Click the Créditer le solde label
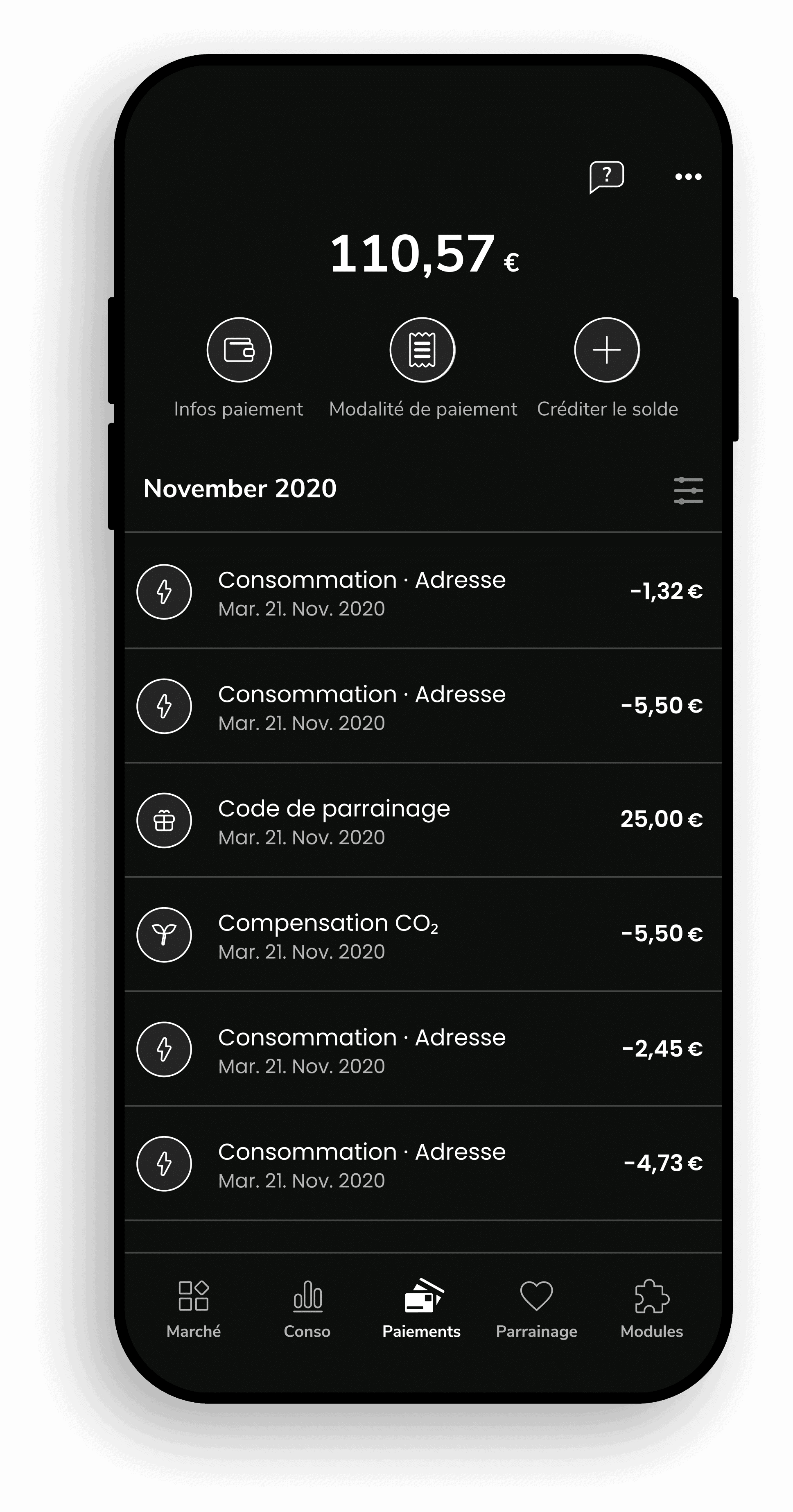 coord(608,409)
